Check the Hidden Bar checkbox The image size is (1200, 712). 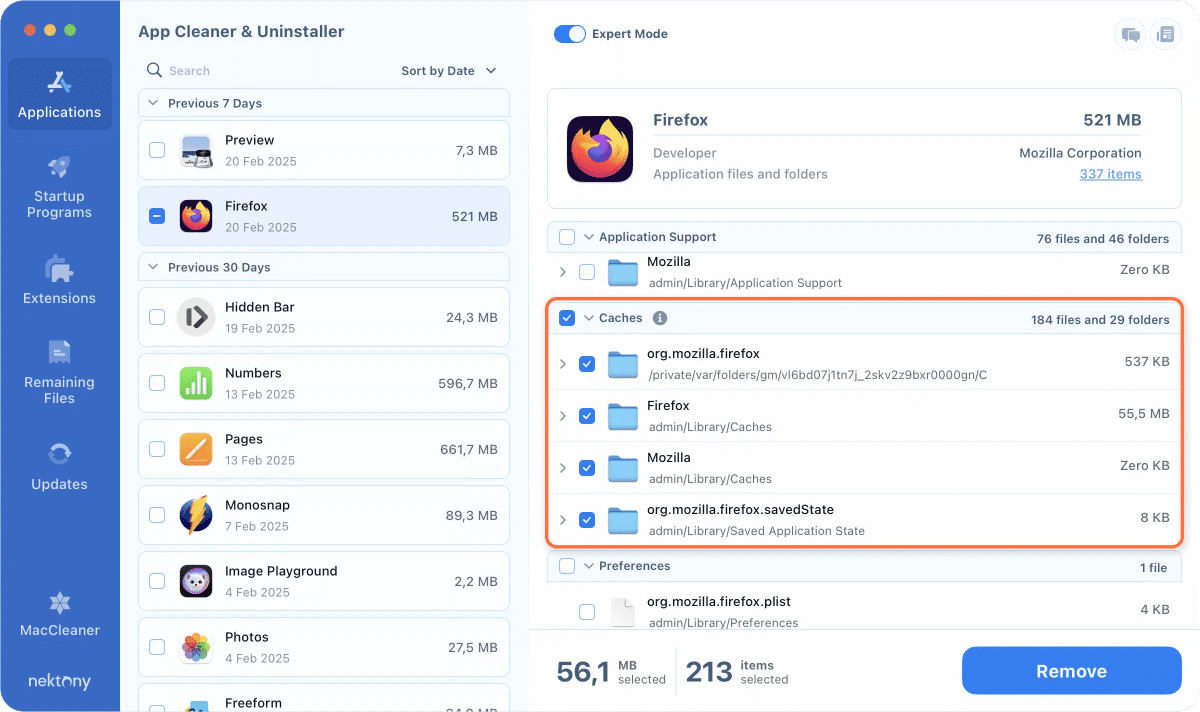click(157, 317)
